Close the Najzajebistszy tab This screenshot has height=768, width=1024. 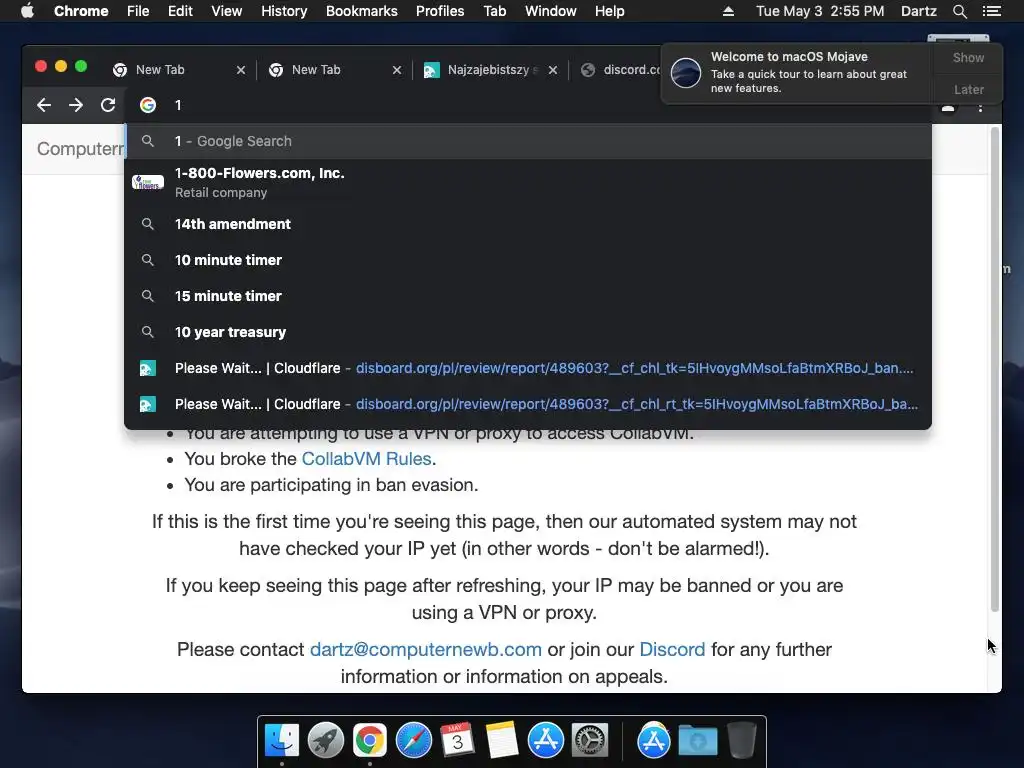pyautogui.click(x=553, y=70)
